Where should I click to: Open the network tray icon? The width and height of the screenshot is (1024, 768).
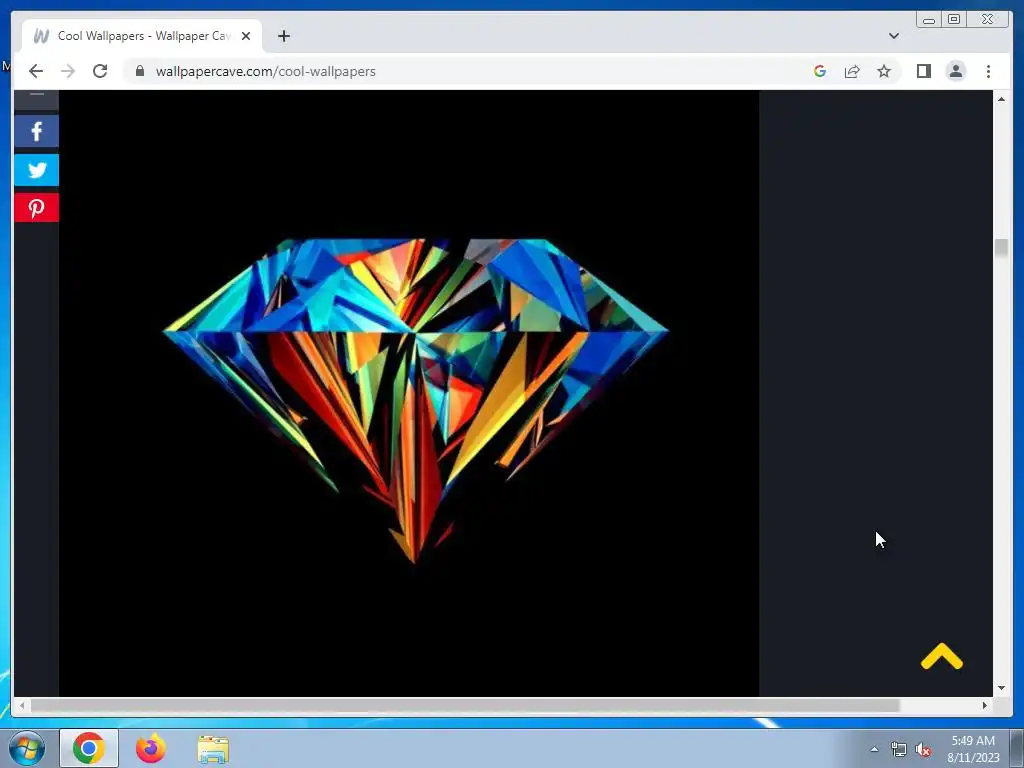tap(899, 750)
